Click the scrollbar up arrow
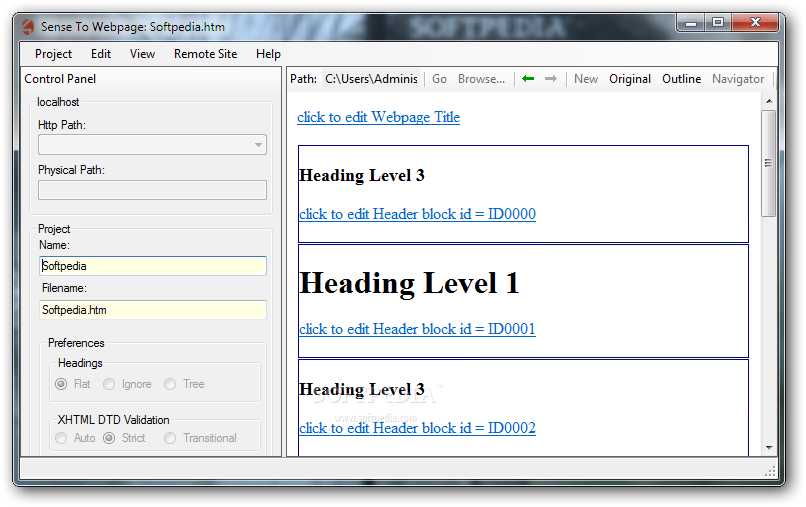Screen dimensions: 806x507 pyautogui.click(x=769, y=101)
